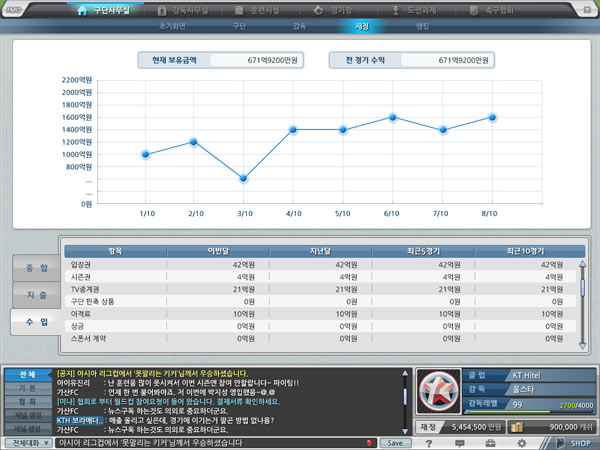This screenshot has height=450, width=600.
Task: Open the 훈련시설 tab
Action: tap(257, 10)
